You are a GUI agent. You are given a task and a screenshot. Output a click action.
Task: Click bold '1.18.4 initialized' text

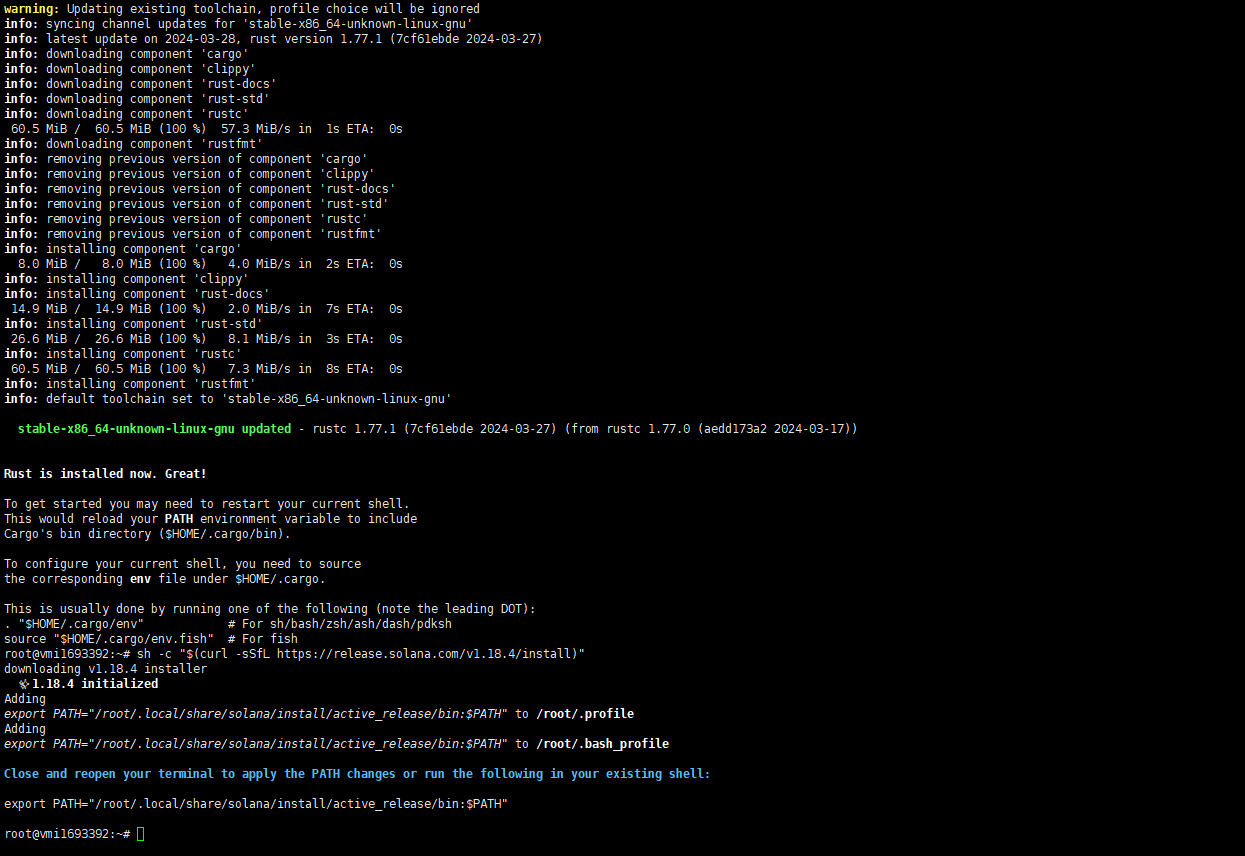tap(95, 684)
